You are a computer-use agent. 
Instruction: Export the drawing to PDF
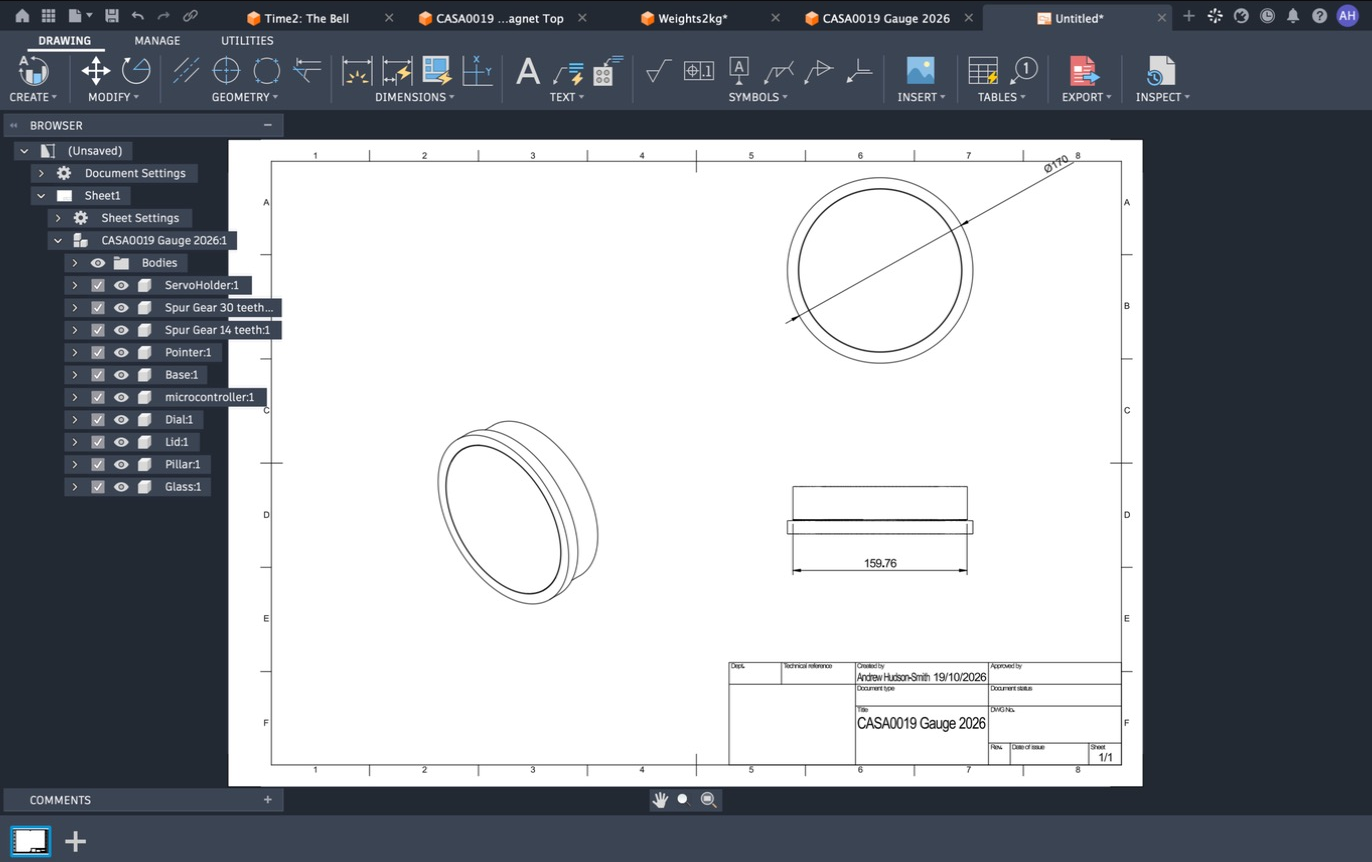click(1083, 71)
